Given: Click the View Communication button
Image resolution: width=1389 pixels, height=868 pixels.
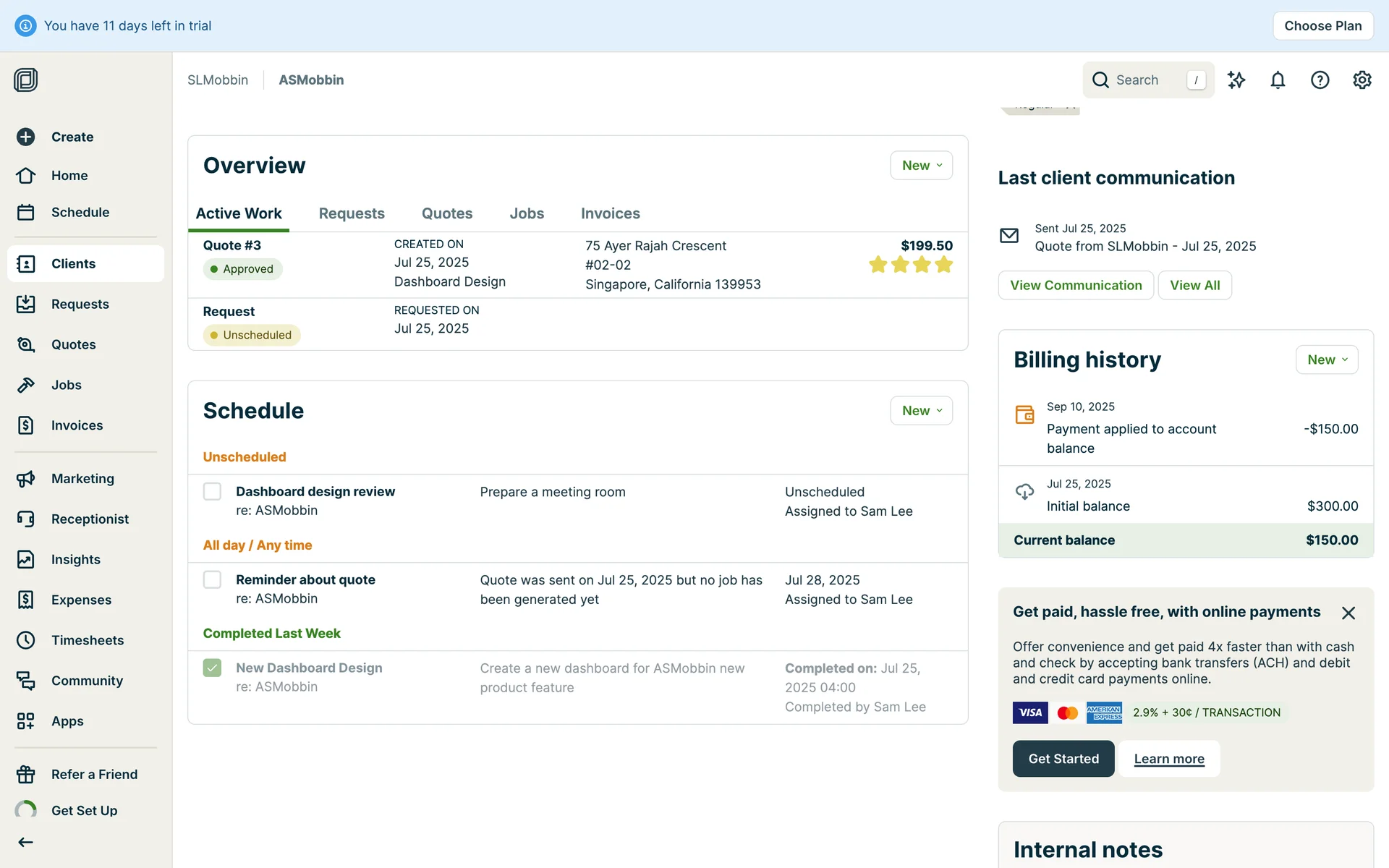Looking at the screenshot, I should point(1075,285).
